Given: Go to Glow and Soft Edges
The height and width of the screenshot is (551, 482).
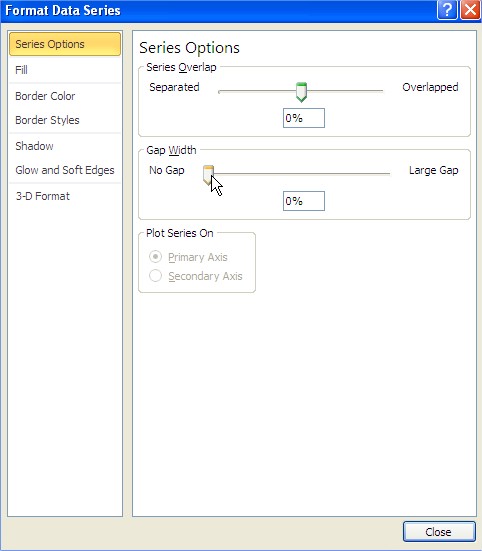Looking at the screenshot, I should [x=65, y=170].
